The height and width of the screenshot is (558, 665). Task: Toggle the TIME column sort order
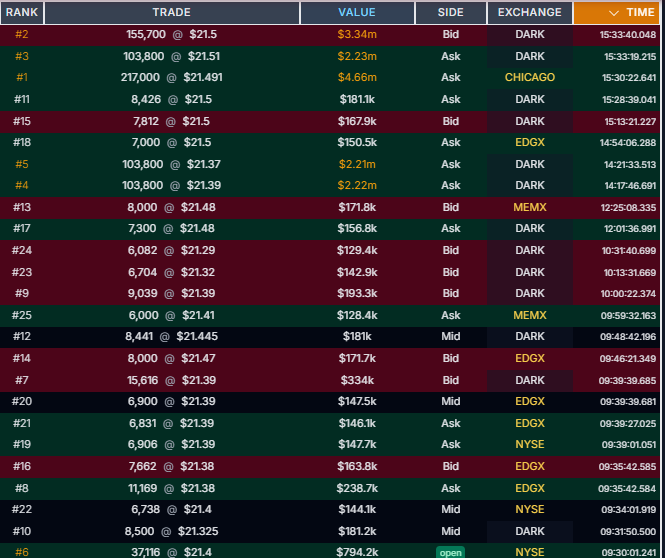(617, 13)
